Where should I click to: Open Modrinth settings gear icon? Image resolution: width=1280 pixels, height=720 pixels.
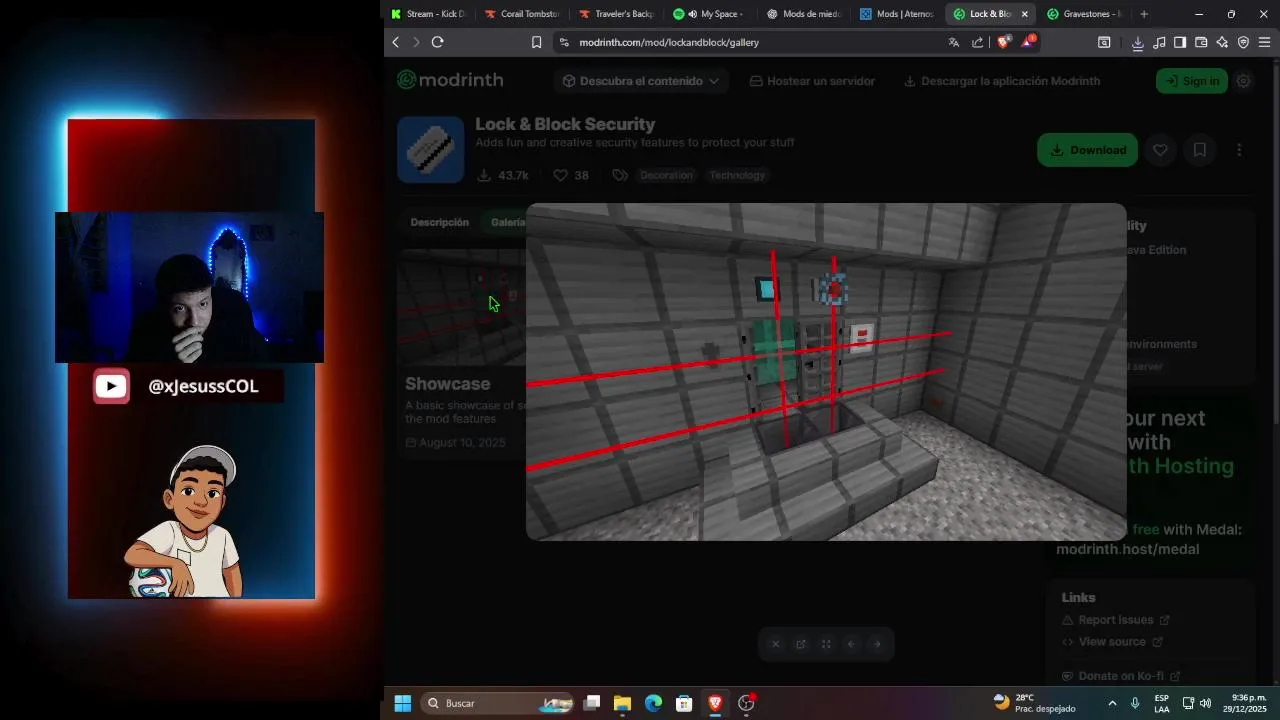1244,81
